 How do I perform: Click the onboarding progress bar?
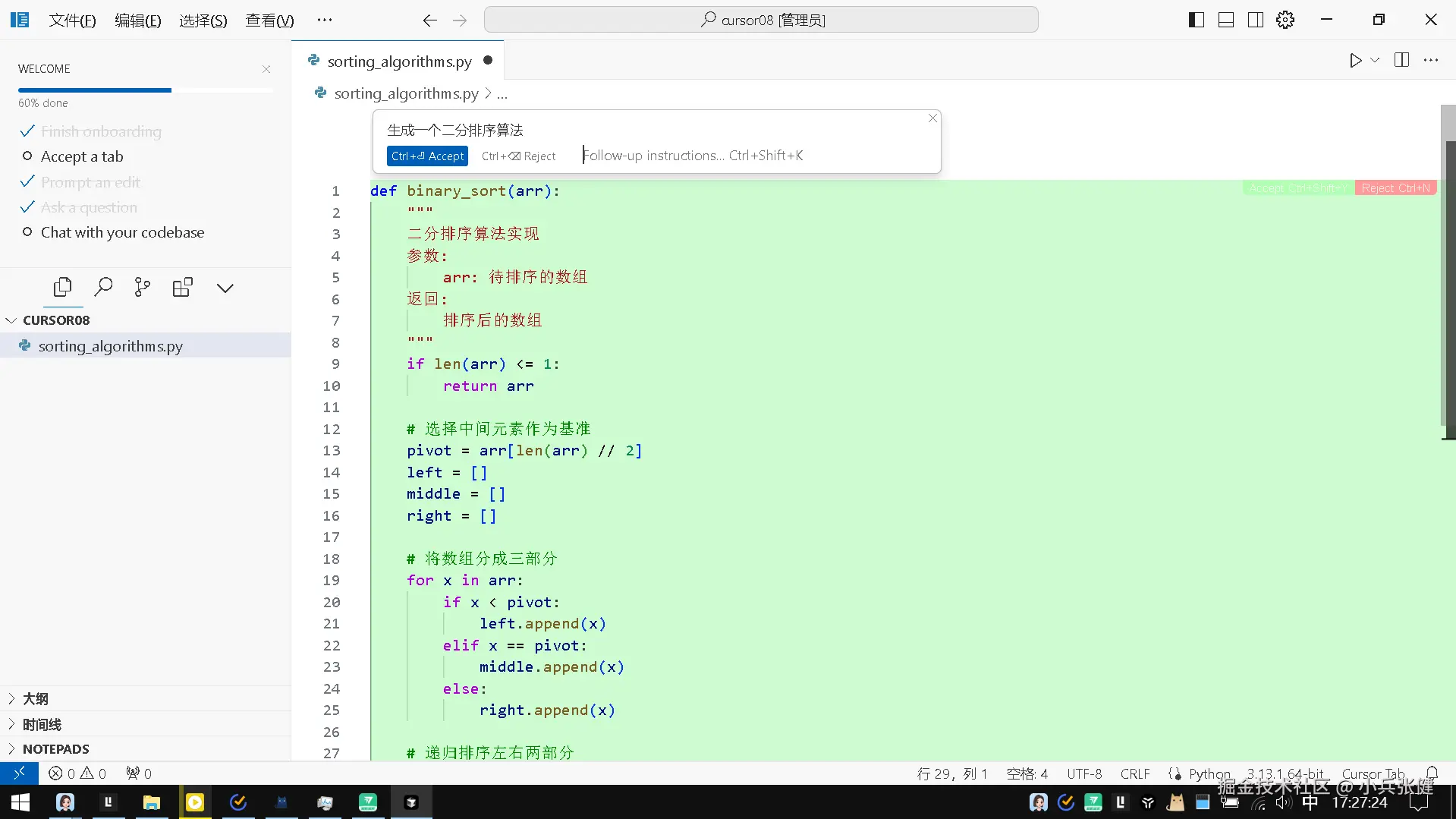tap(146, 90)
